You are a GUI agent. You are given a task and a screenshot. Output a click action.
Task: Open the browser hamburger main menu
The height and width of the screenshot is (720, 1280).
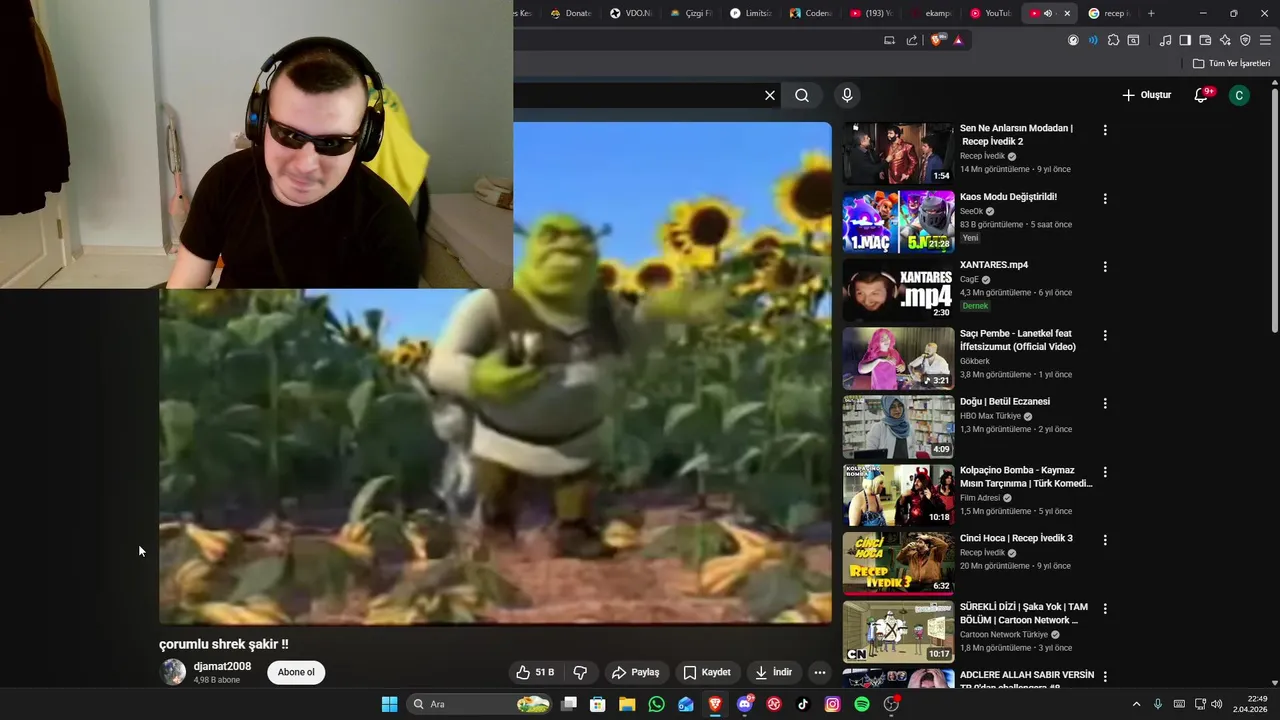[1265, 40]
